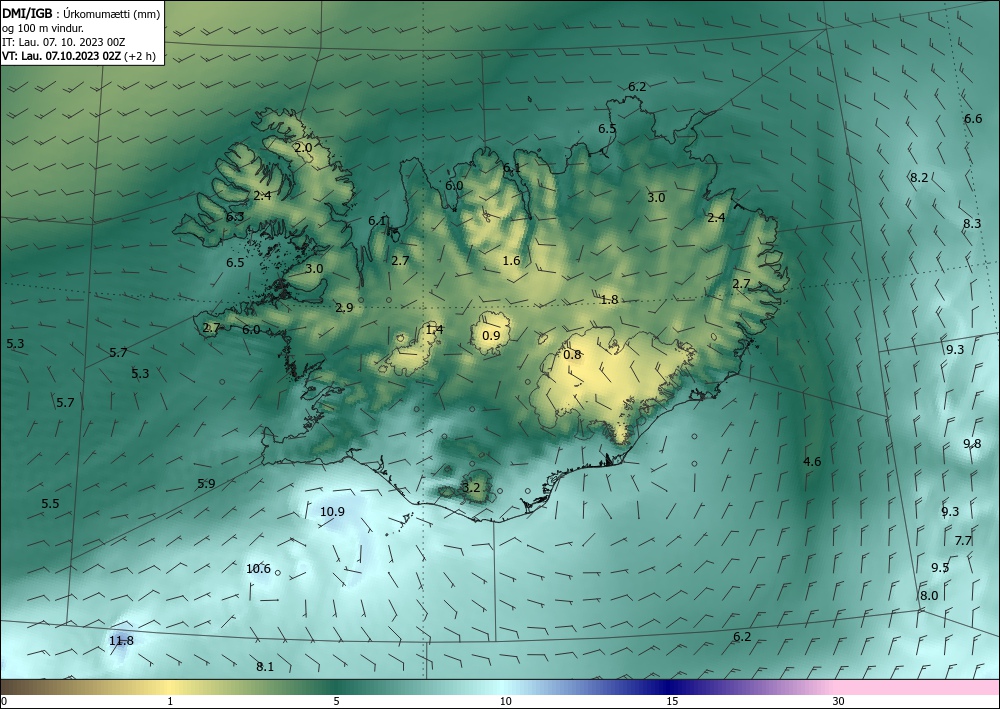Click the legend tick label 1
Screen dimensions: 1000x709
click(170, 701)
